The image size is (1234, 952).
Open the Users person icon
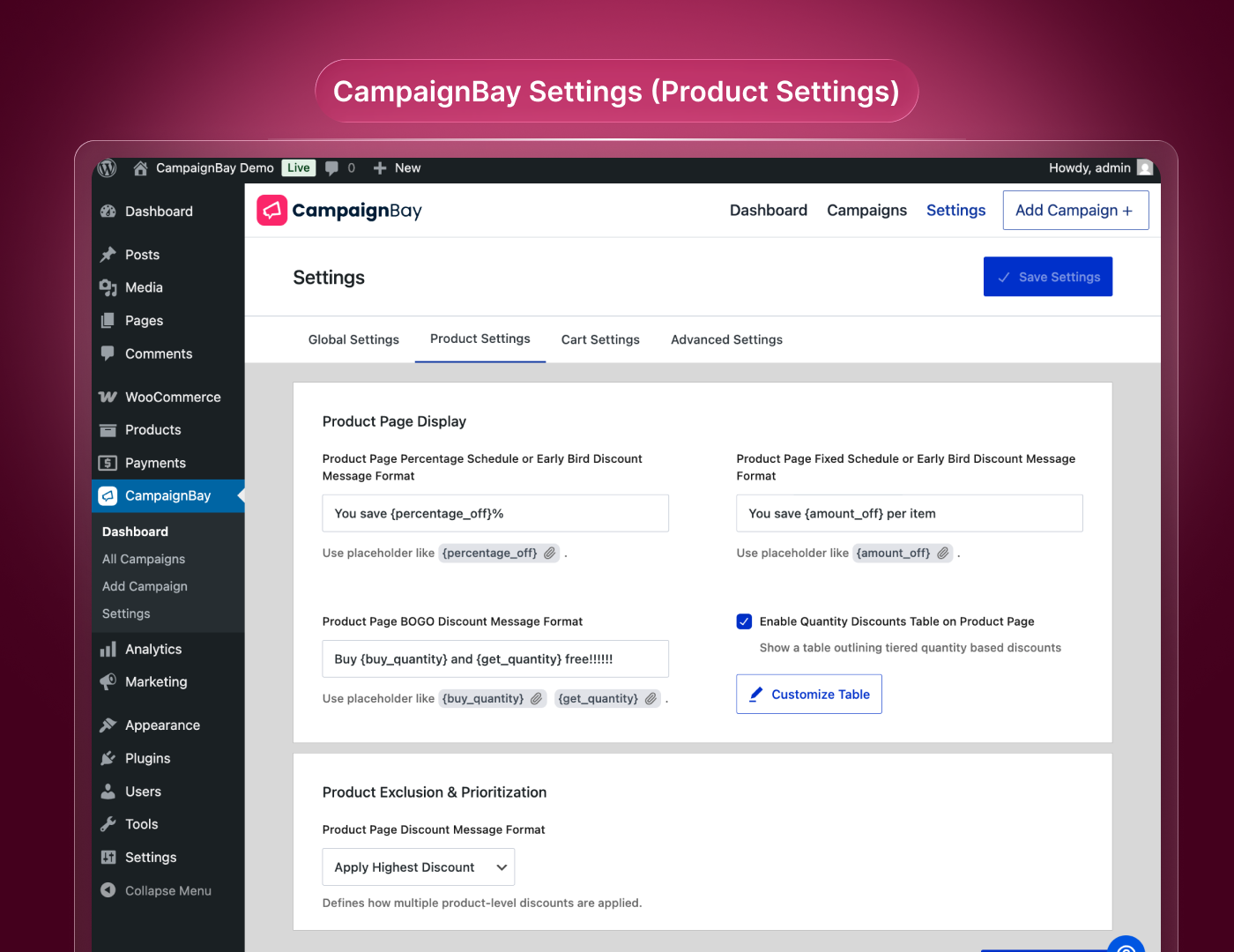108,792
